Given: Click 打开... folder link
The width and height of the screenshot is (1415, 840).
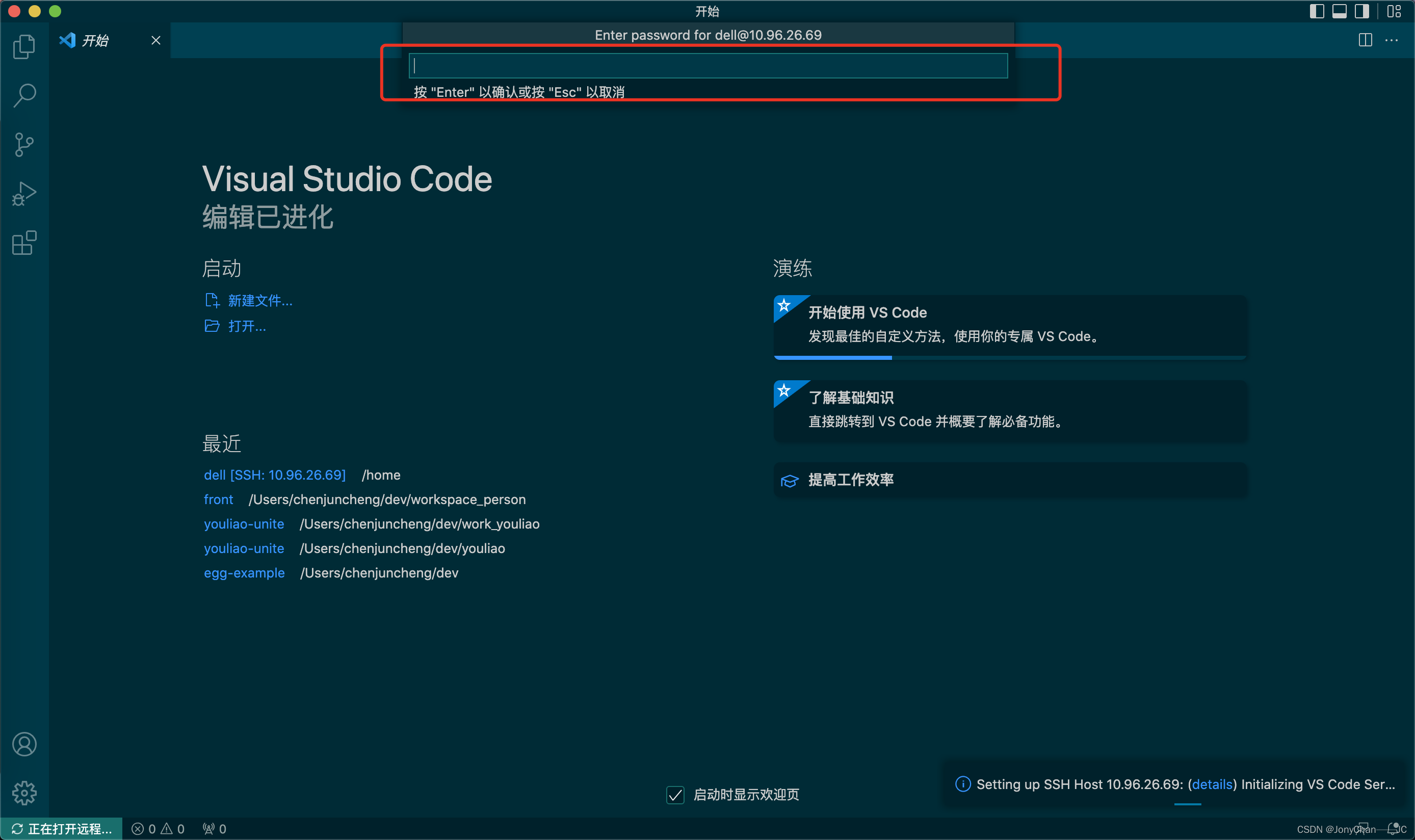Looking at the screenshot, I should point(247,326).
